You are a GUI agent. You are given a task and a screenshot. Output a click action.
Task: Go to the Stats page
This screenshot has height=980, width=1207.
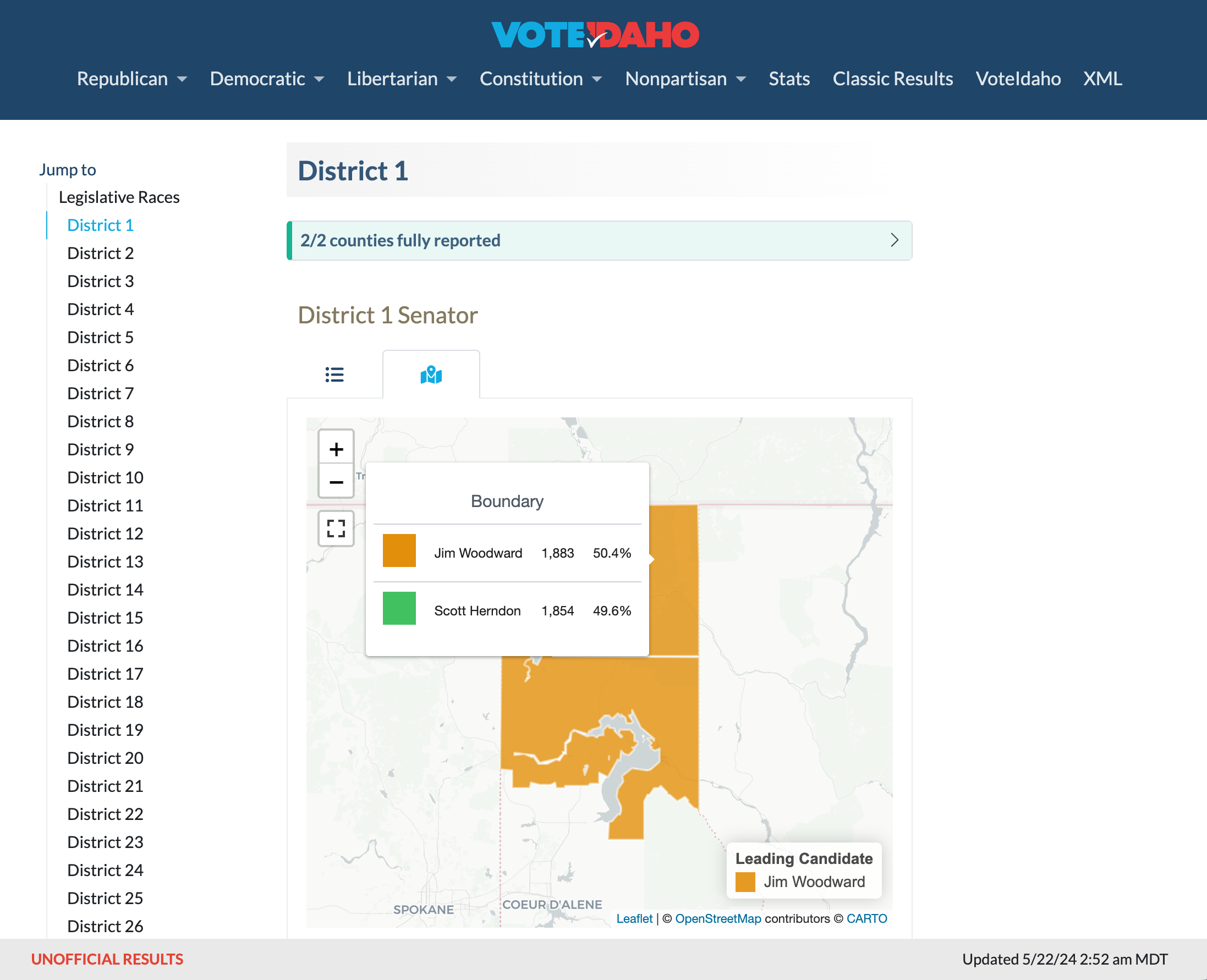point(788,79)
